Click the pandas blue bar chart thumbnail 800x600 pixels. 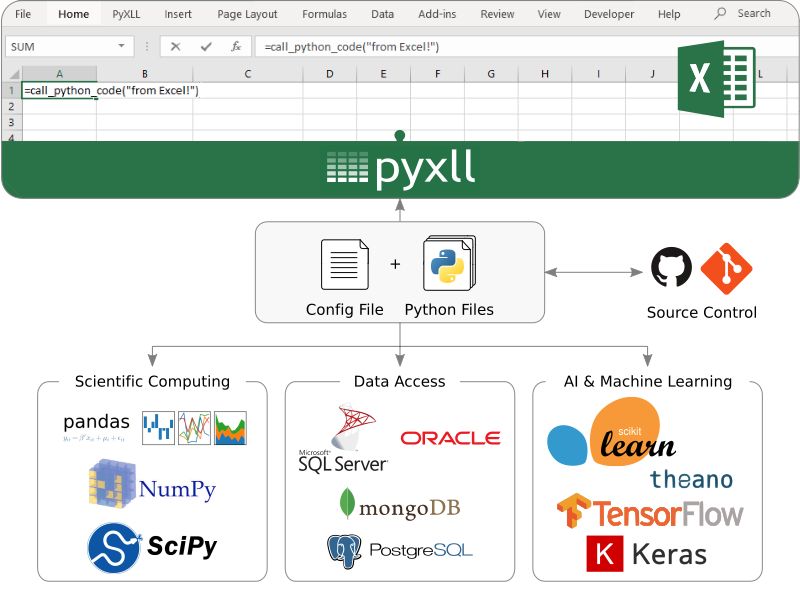coord(158,428)
